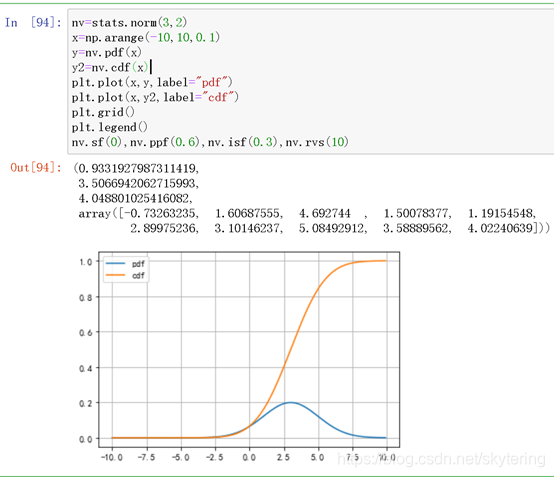
Task: Click the plt.plot pdf label line
Action: [152, 83]
